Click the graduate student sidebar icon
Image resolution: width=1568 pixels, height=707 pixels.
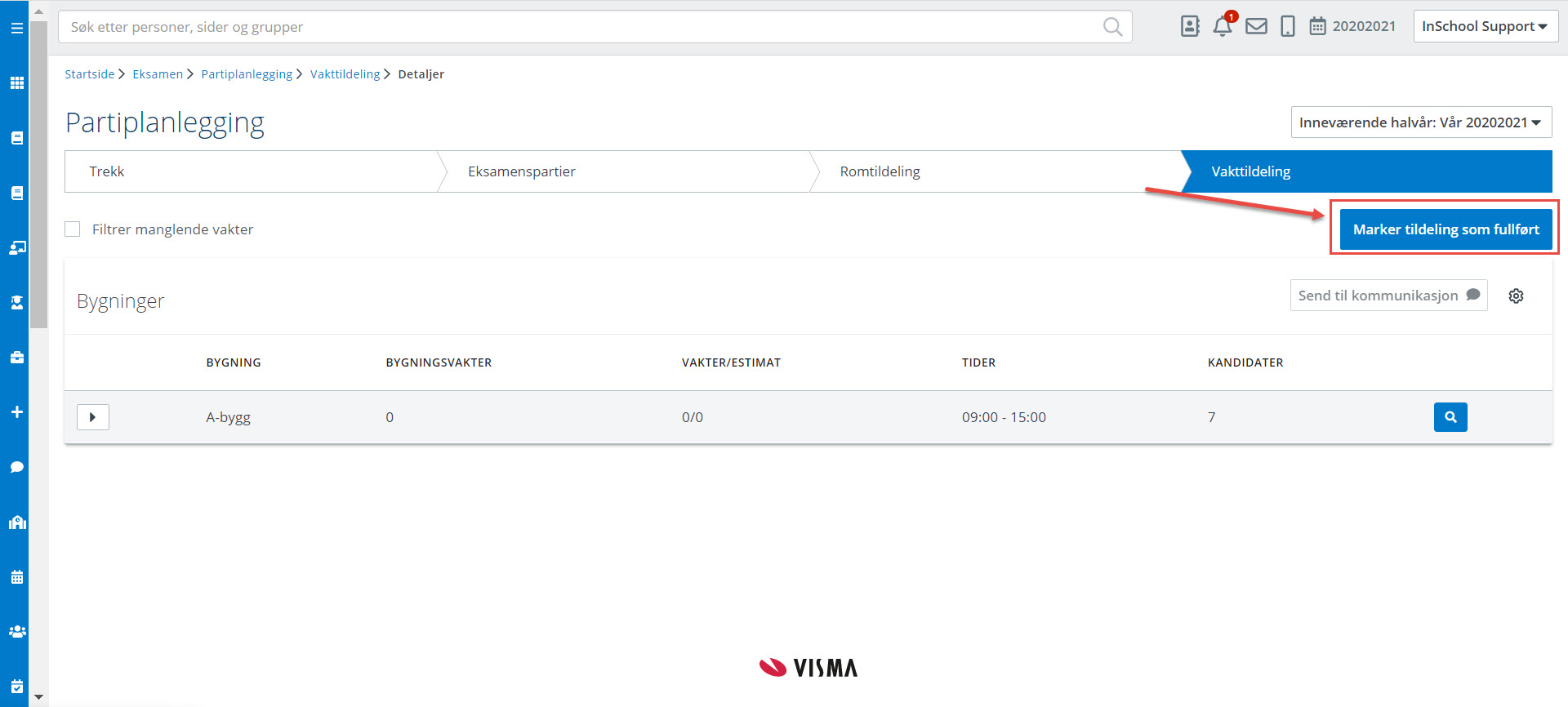[16, 302]
